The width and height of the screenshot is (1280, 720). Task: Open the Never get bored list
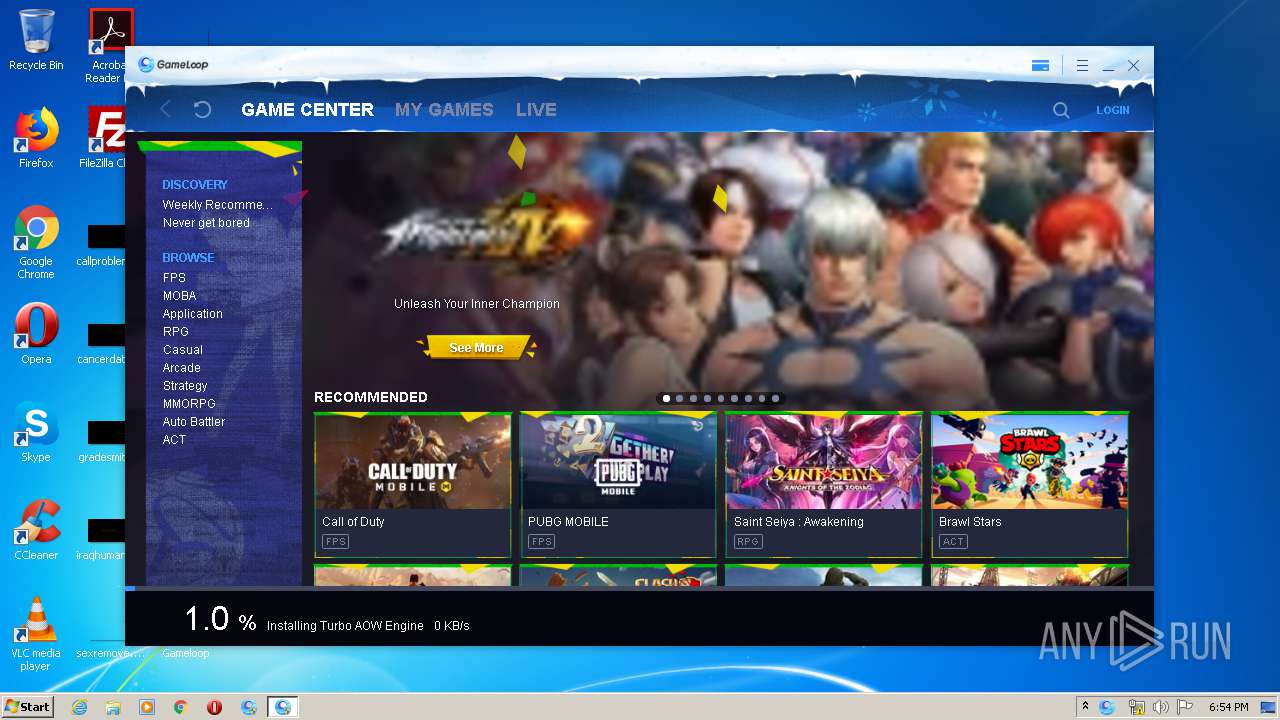206,223
